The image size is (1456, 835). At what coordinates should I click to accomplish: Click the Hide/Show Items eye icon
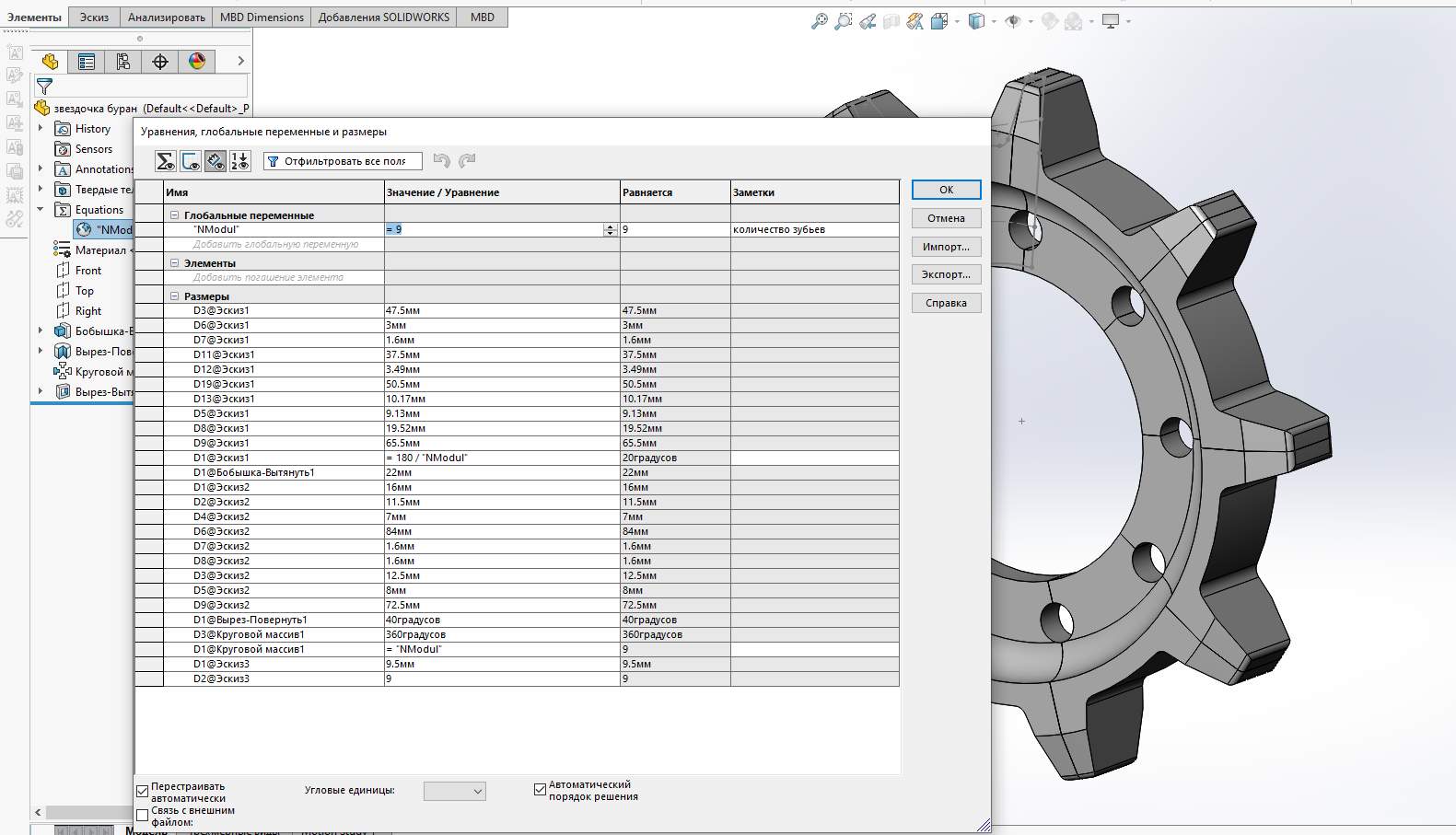pyautogui.click(x=1013, y=21)
